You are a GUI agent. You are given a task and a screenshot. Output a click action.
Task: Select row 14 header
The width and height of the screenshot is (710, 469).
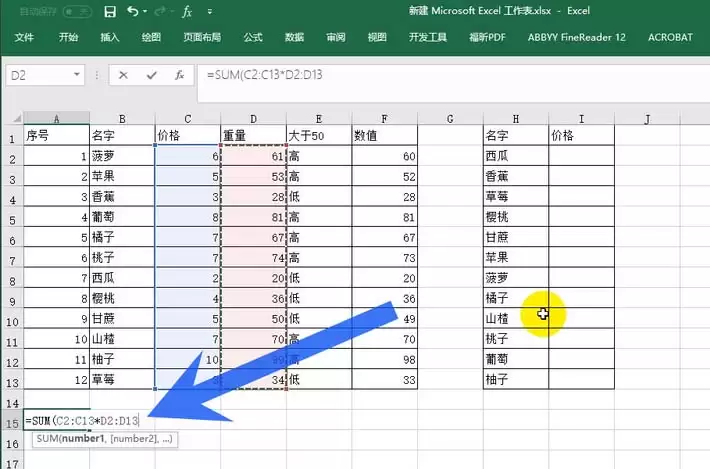coord(12,403)
